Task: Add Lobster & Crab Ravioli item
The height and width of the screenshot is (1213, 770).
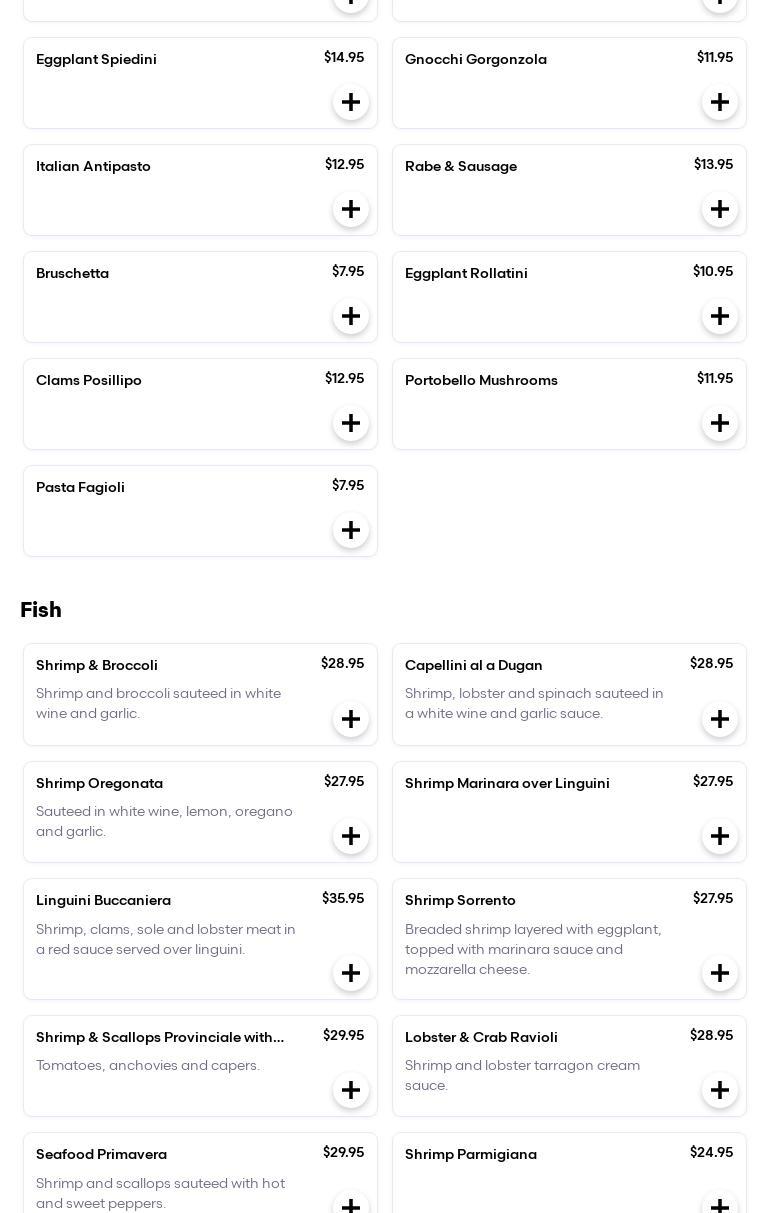Action: pos(720,1090)
